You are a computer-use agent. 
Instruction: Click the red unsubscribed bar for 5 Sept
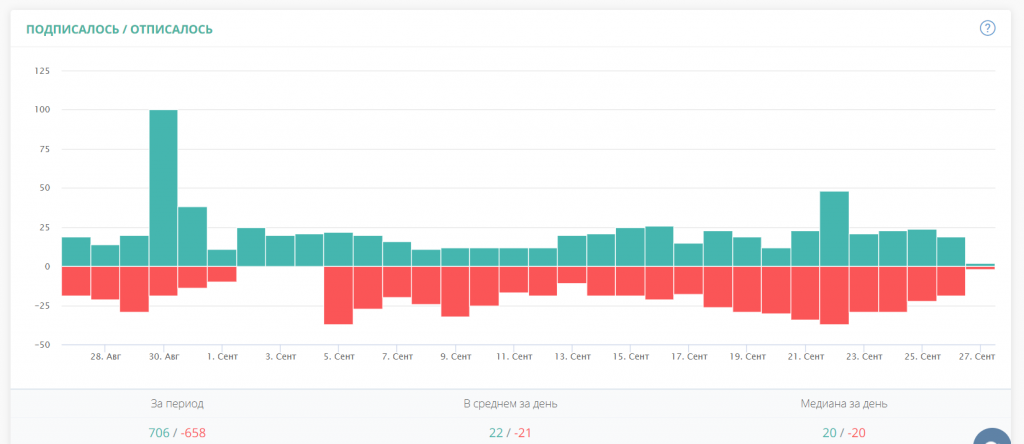click(338, 295)
